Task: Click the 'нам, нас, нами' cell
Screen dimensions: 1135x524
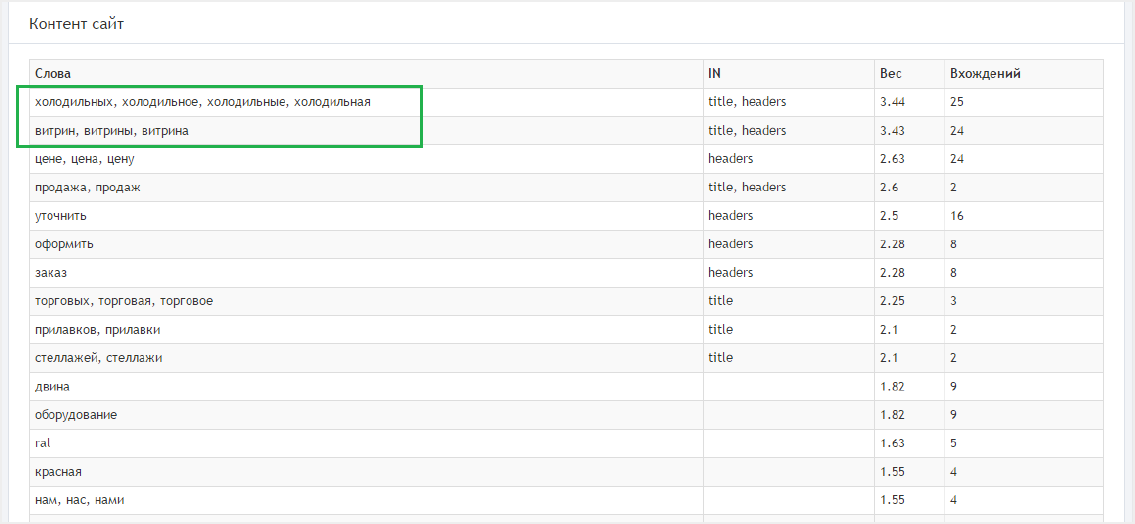Action: point(366,499)
